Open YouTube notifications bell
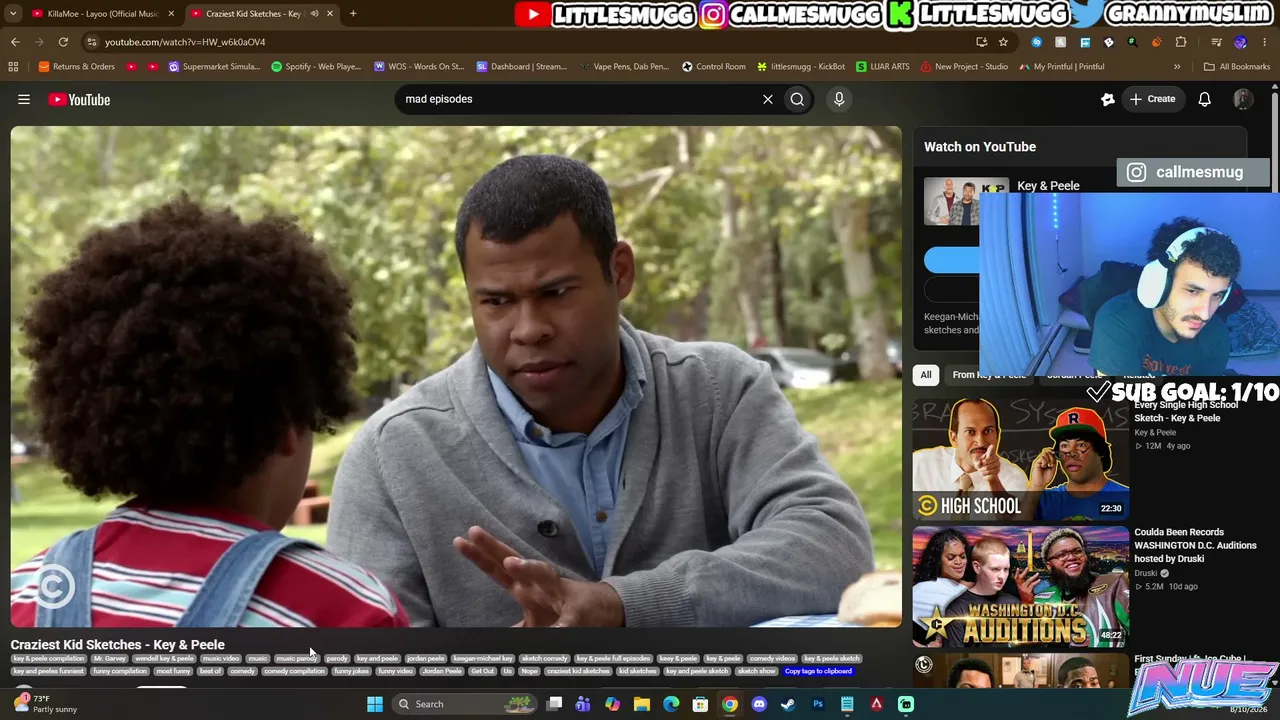The height and width of the screenshot is (720, 1280). [x=1205, y=99]
